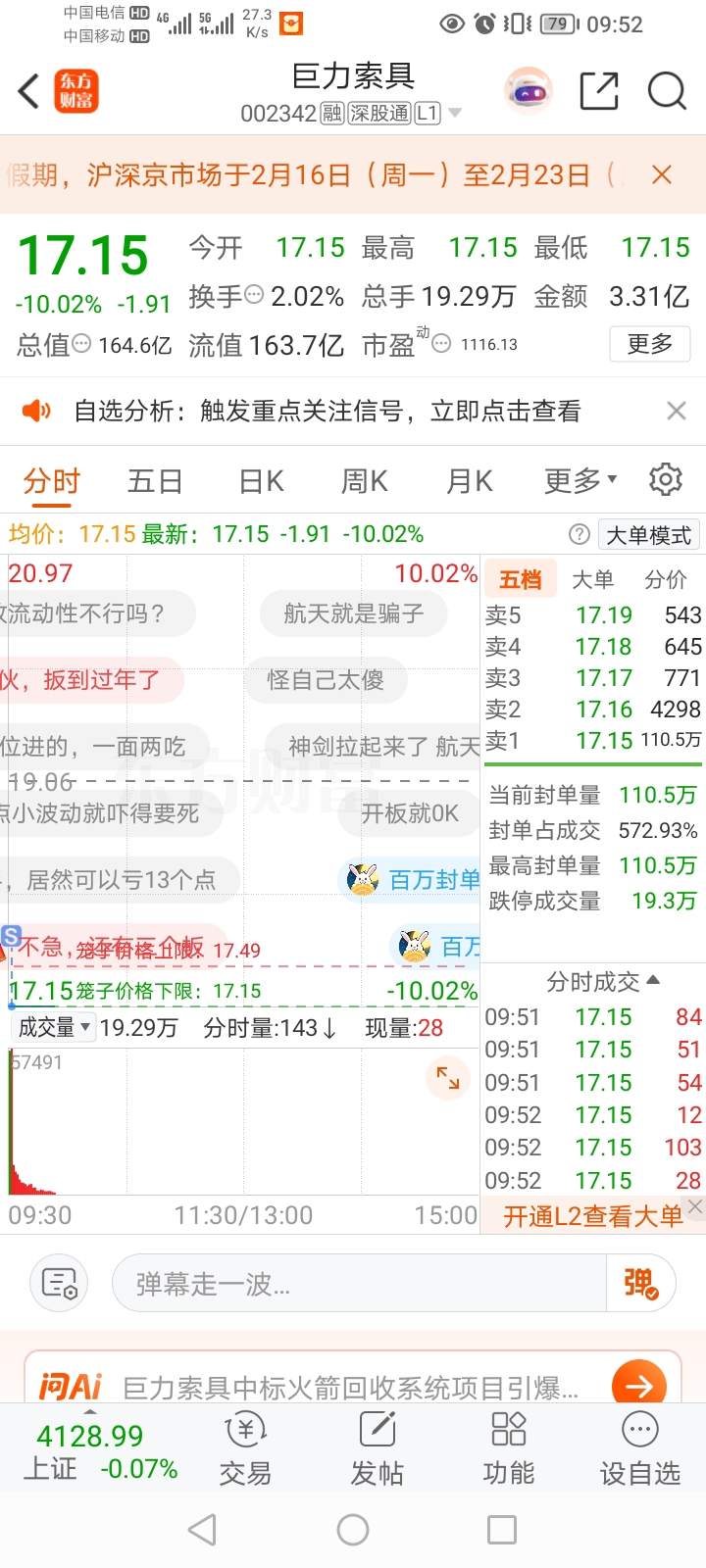Tap the 航天就是骗子 danmaku comment
This screenshot has height=1568, width=706.
[x=354, y=613]
